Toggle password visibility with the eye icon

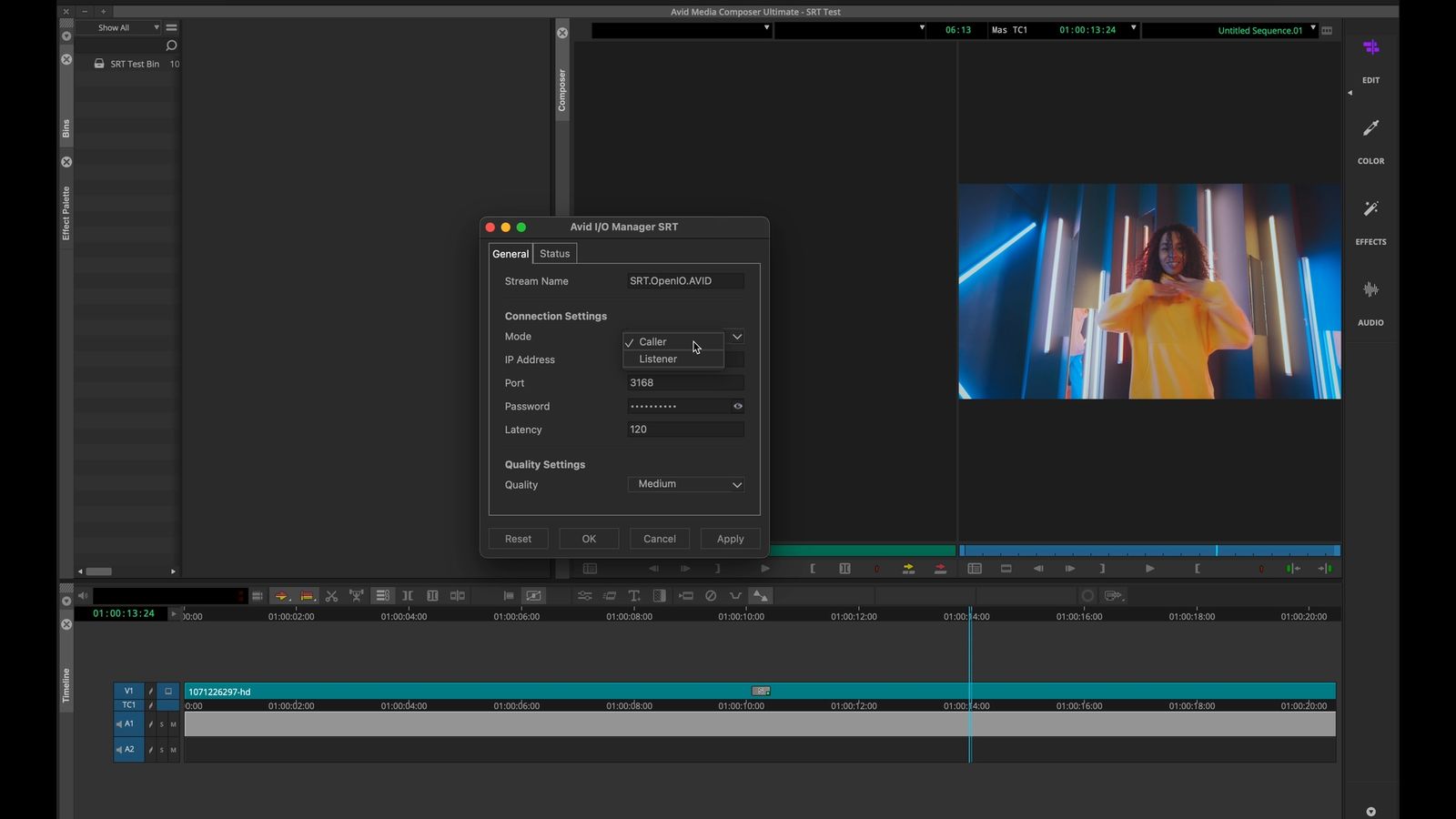738,406
